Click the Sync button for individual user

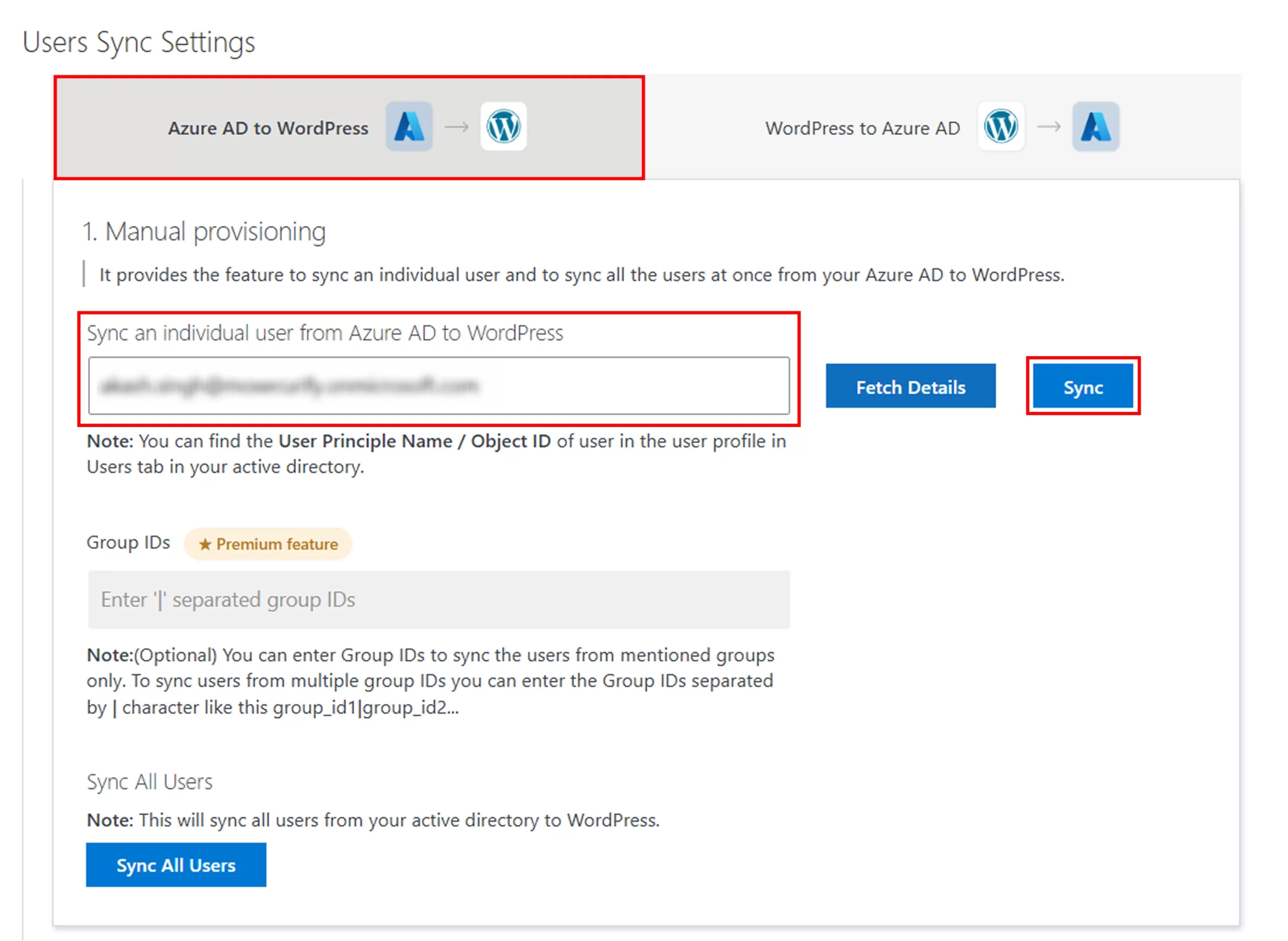tap(1084, 386)
